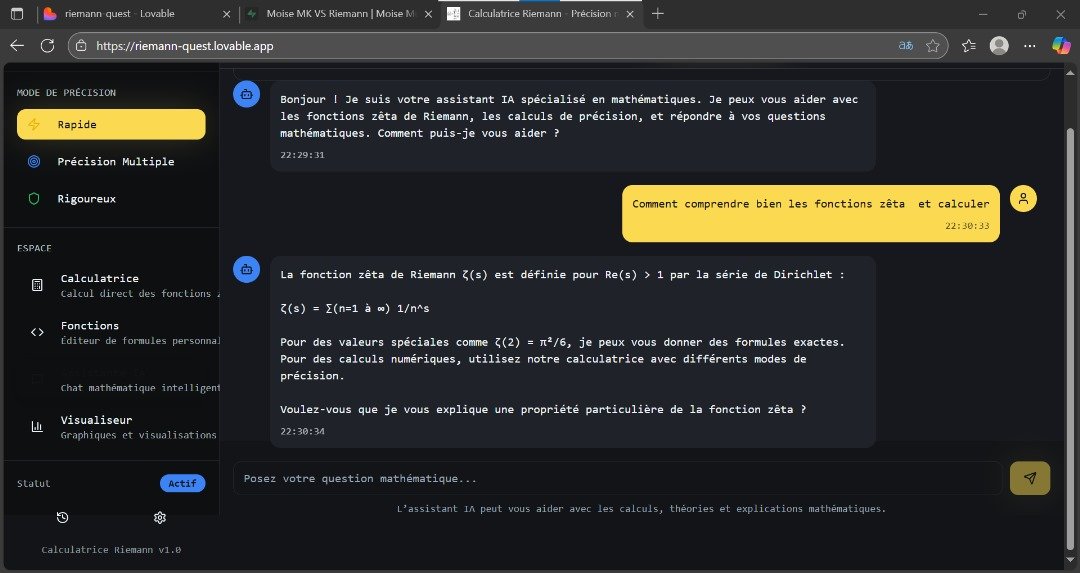
Task: Click the question input field
Action: point(617,478)
